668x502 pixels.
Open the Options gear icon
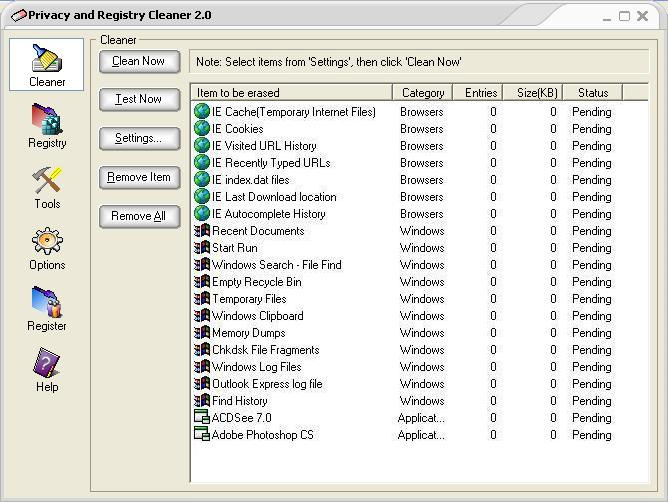[47, 241]
